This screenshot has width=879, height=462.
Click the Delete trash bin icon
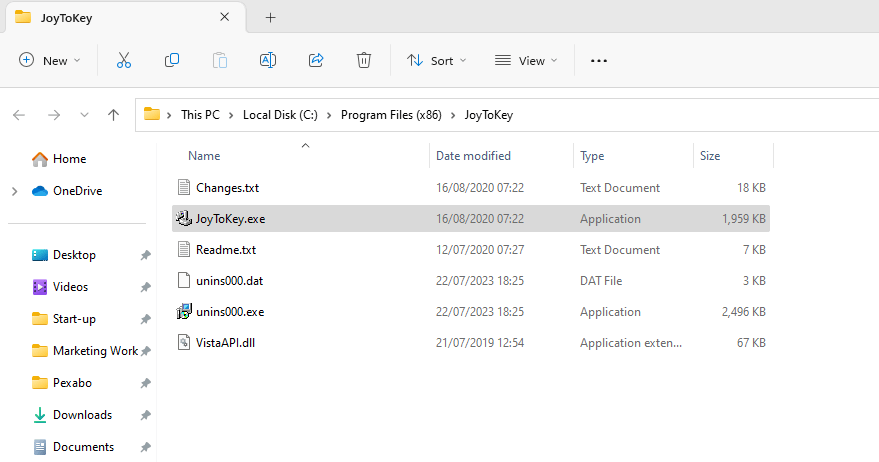click(364, 60)
